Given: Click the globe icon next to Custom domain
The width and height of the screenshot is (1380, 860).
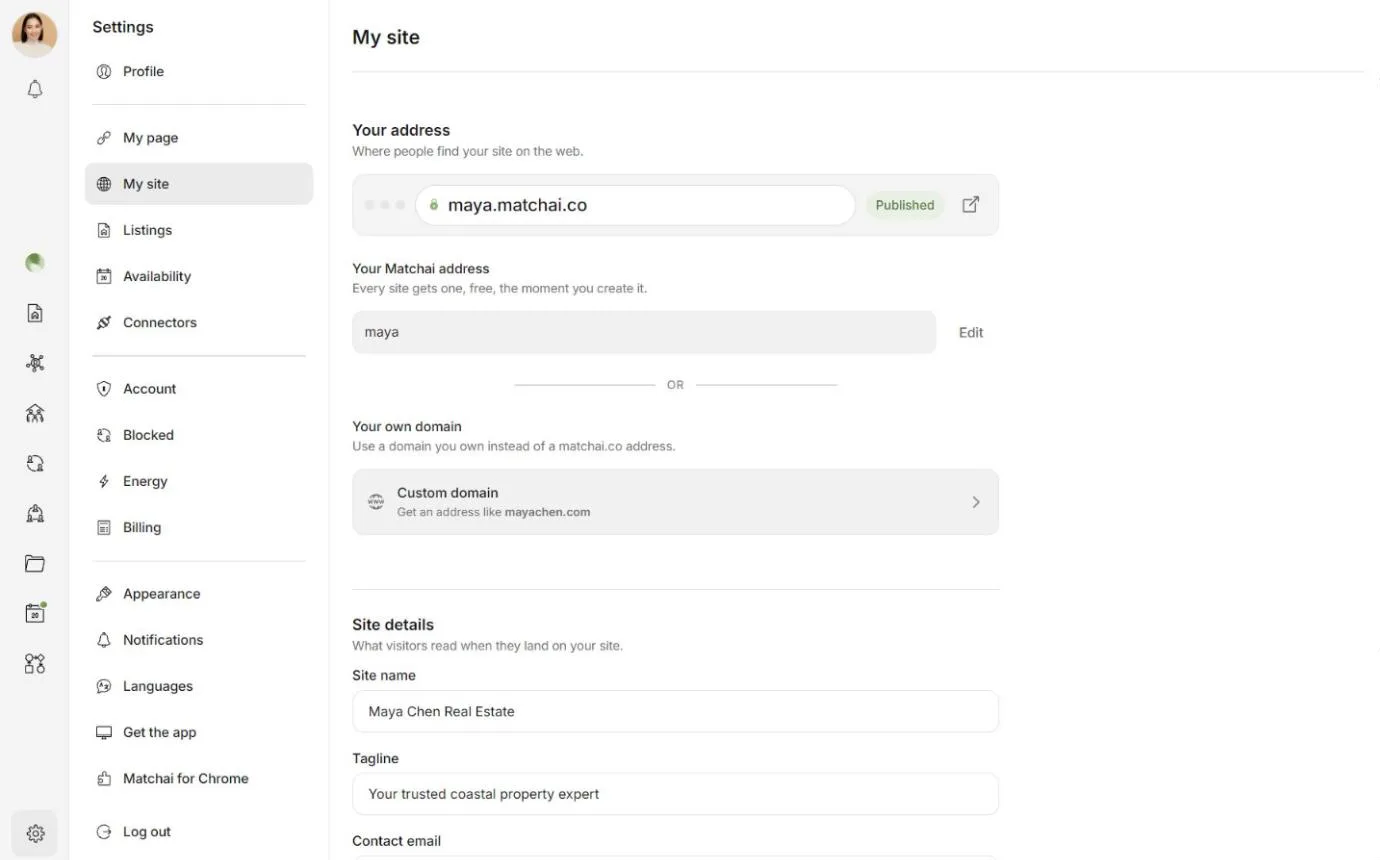Looking at the screenshot, I should click(376, 502).
